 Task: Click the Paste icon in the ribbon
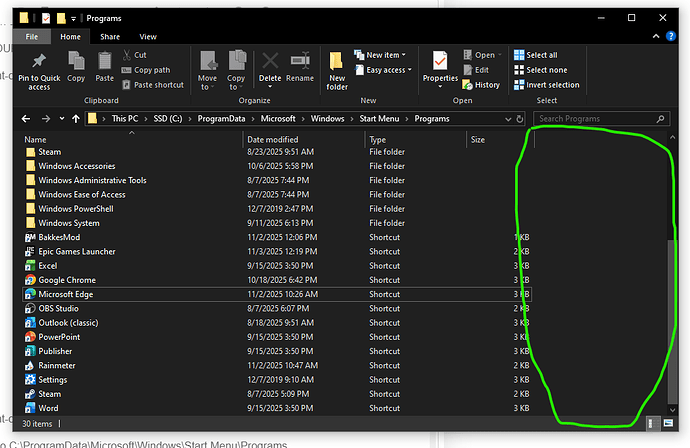pos(105,62)
